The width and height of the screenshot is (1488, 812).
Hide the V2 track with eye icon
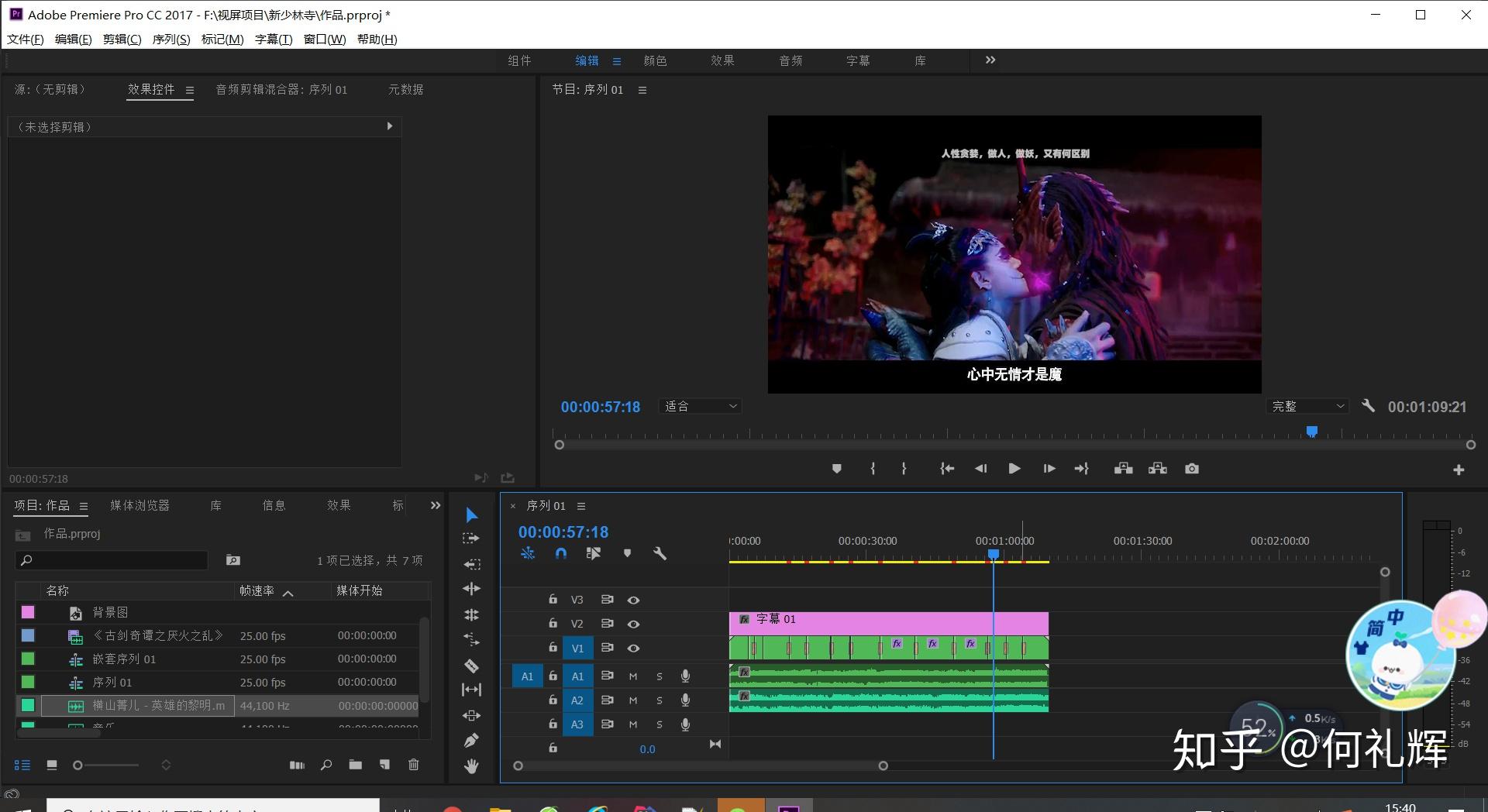coord(633,624)
